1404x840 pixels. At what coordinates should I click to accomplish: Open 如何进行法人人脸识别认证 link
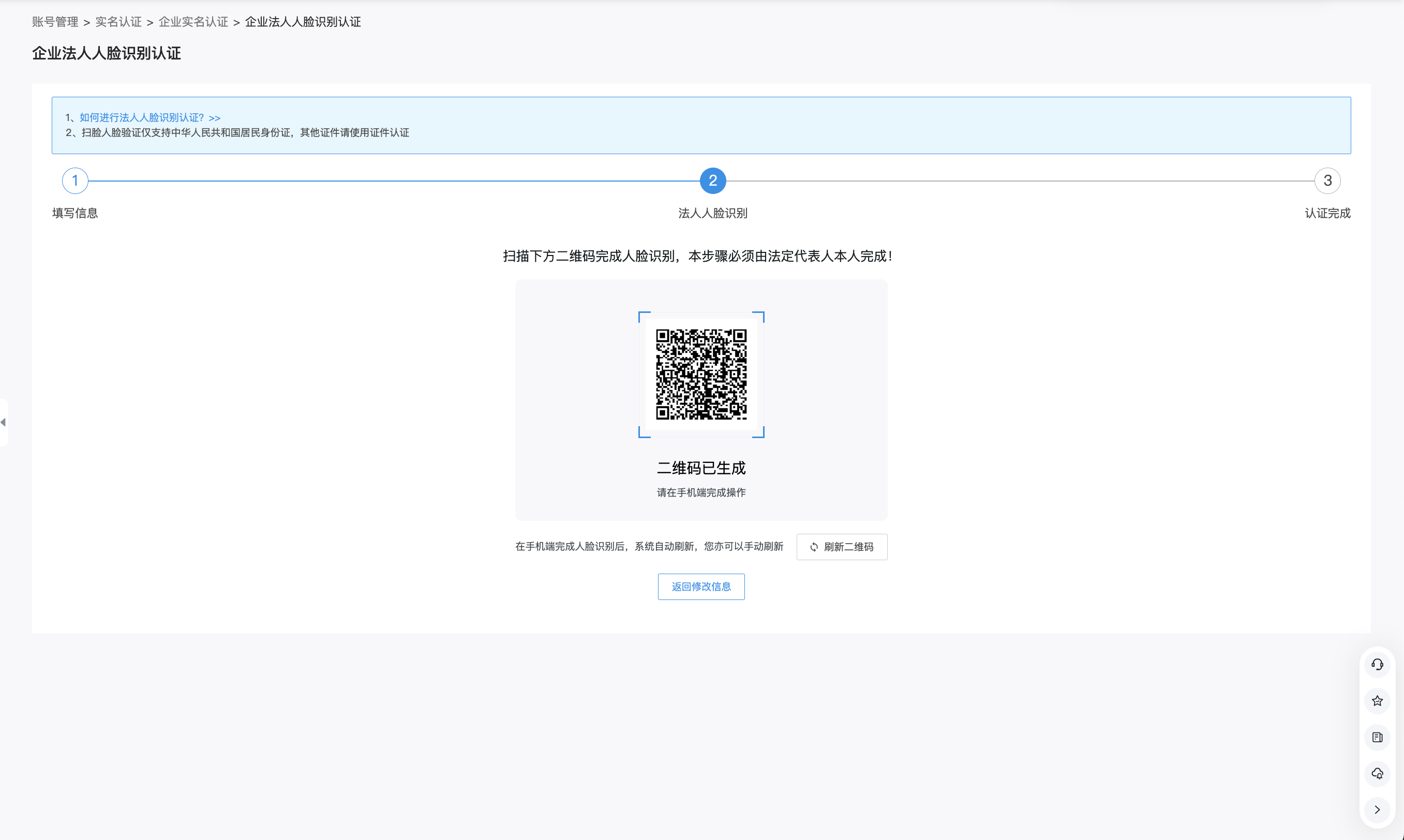(x=150, y=117)
